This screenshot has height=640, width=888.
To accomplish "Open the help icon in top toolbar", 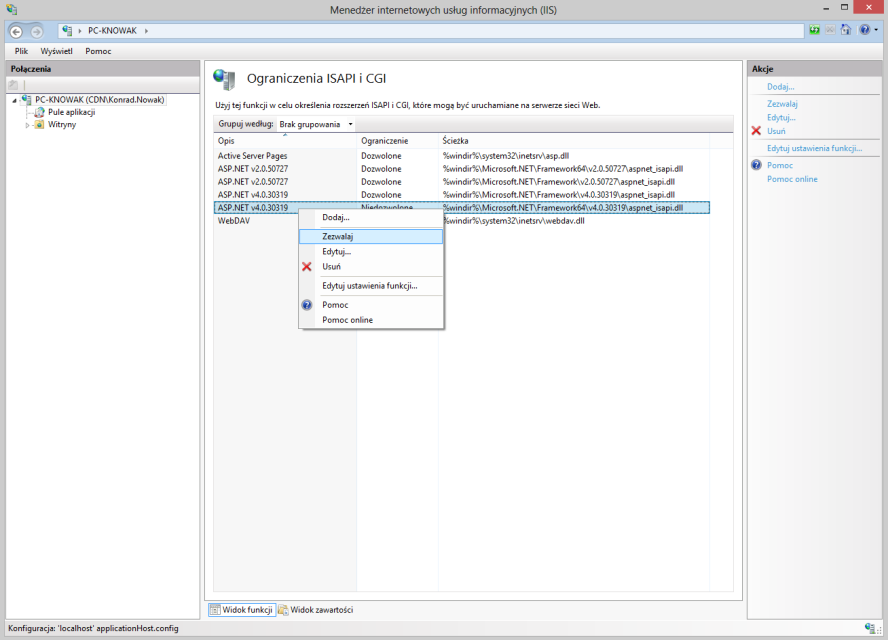I will pyautogui.click(x=864, y=30).
